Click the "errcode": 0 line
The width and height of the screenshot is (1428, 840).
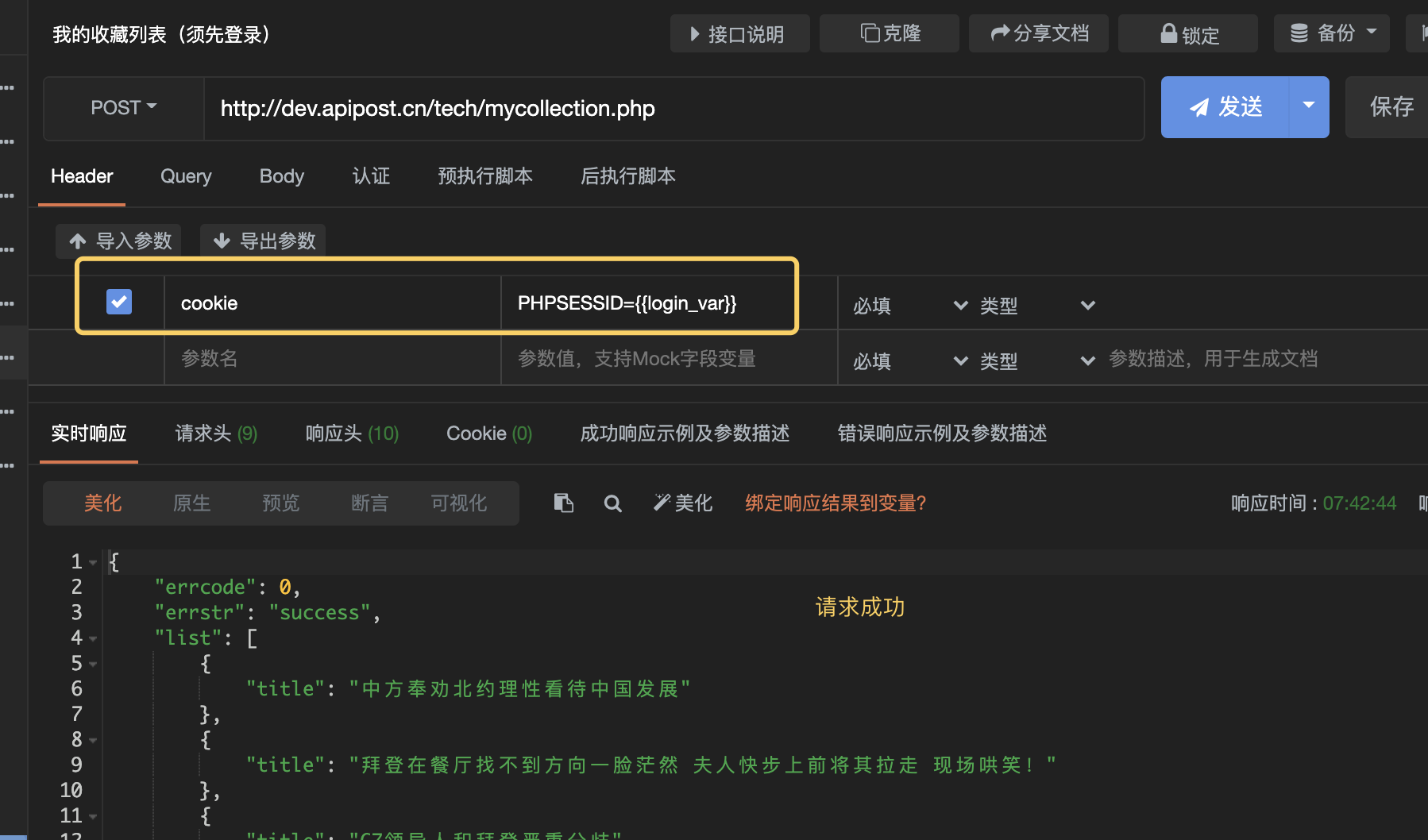227,588
